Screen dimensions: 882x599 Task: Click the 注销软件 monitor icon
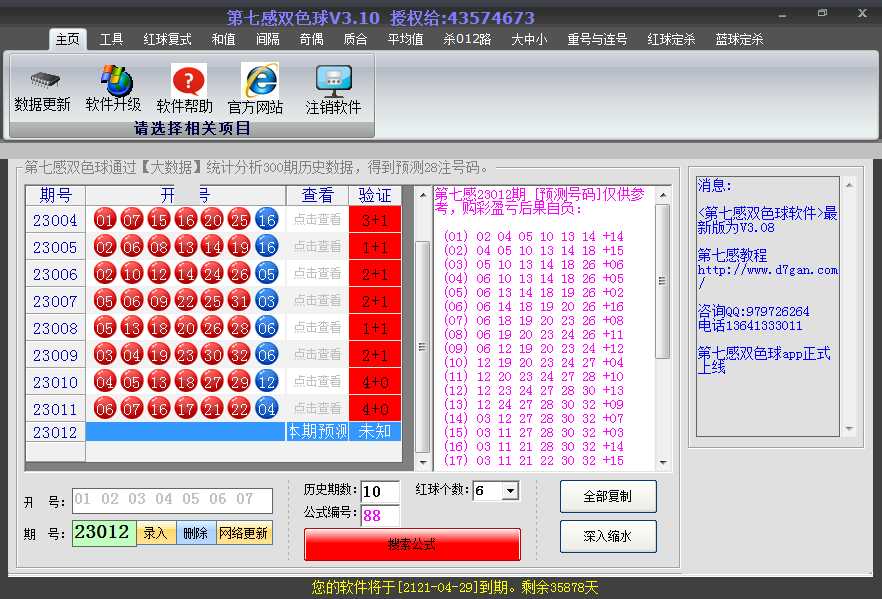(334, 80)
